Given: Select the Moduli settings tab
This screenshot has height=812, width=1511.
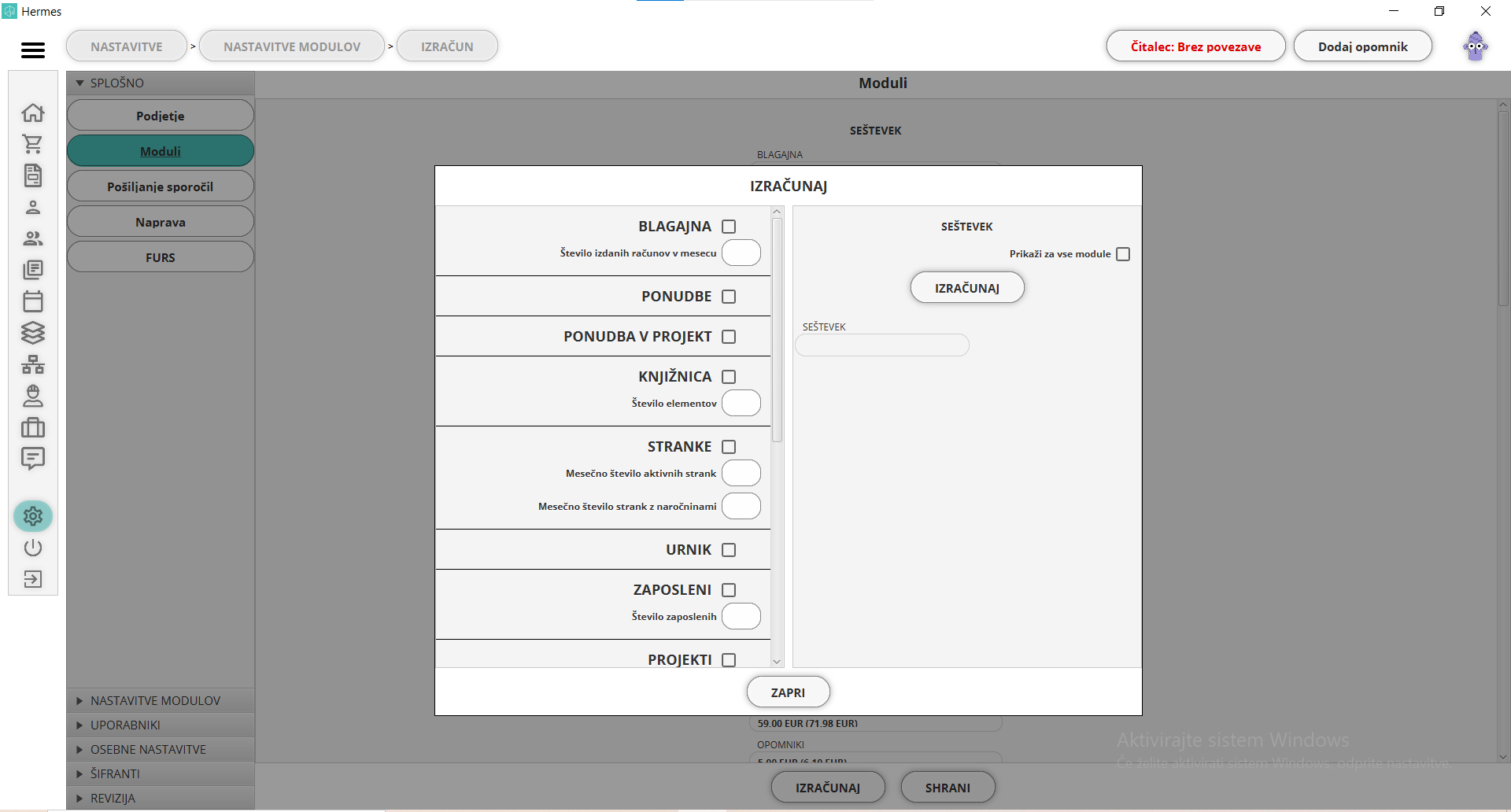Looking at the screenshot, I should (161, 151).
